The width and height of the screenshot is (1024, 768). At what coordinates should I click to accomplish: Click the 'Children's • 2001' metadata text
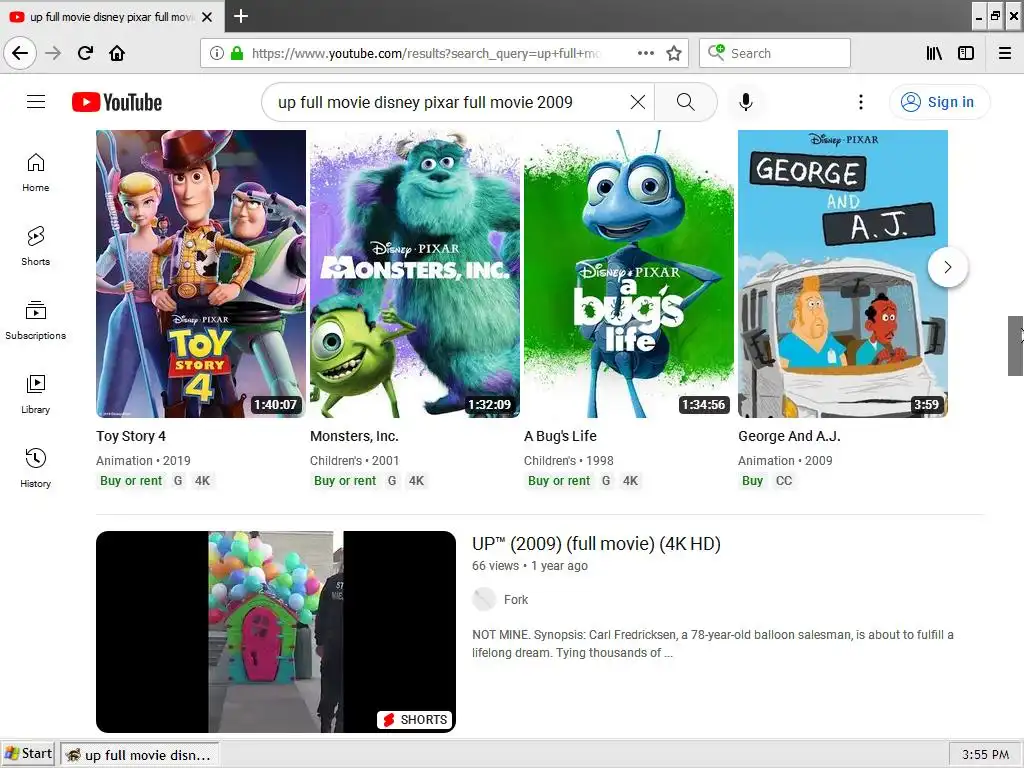[x=354, y=460]
